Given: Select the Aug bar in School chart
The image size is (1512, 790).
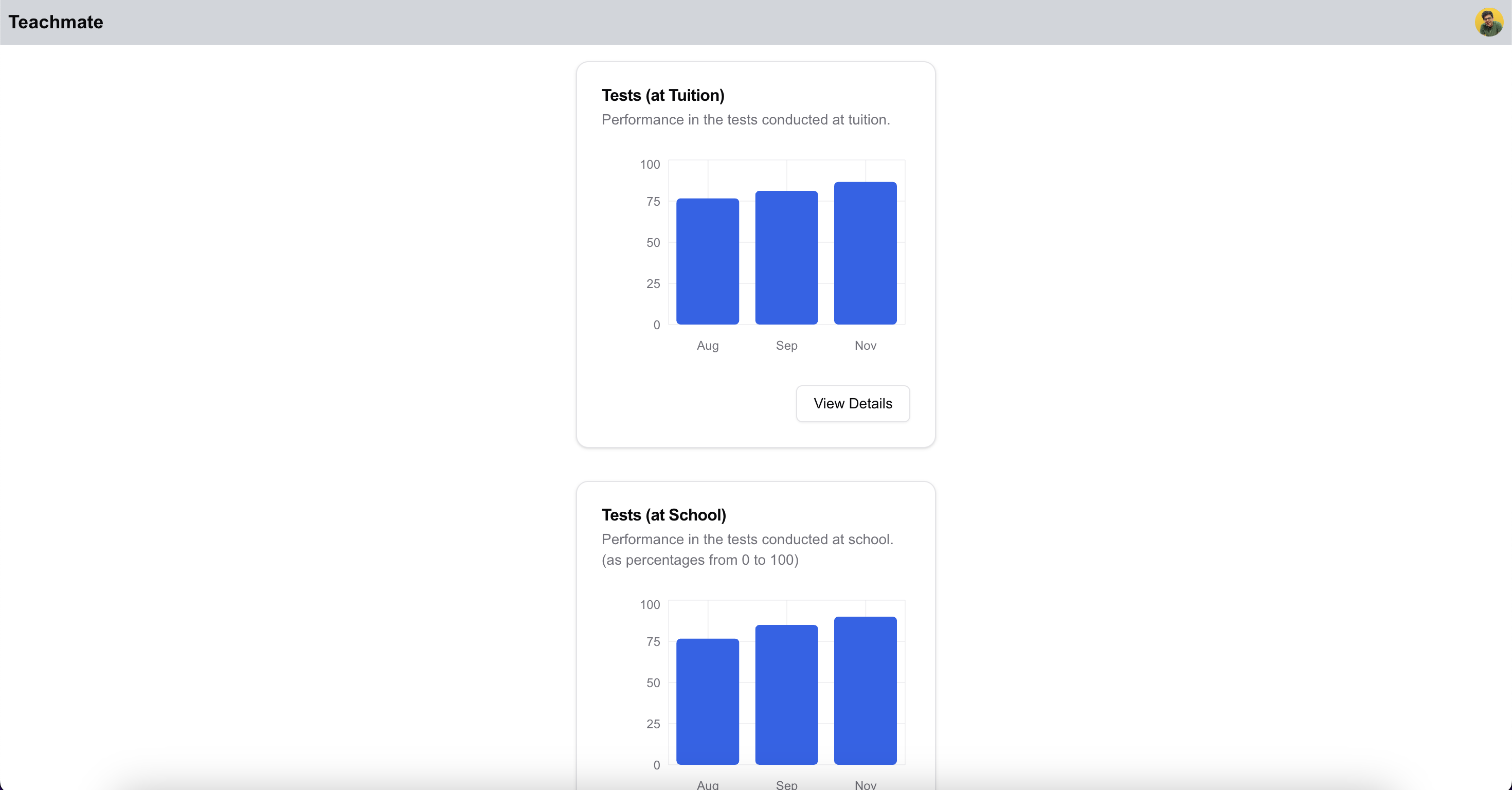Looking at the screenshot, I should tap(707, 702).
